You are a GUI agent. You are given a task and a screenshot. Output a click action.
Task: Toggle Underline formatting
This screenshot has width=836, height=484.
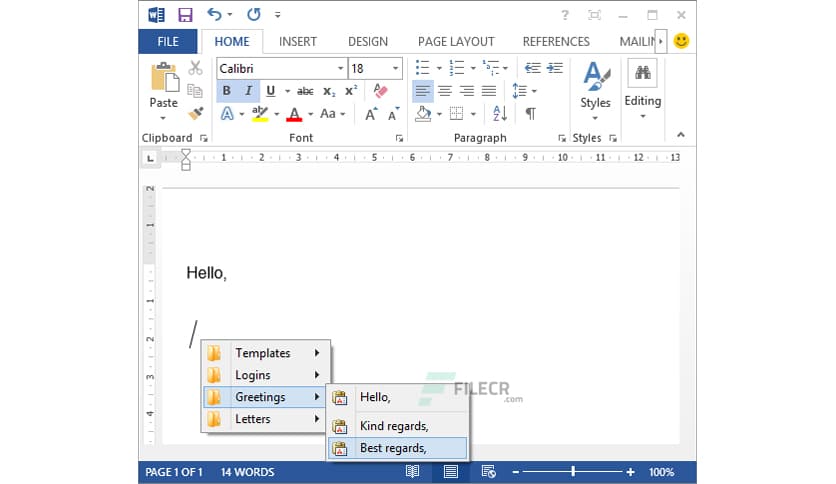coord(270,91)
